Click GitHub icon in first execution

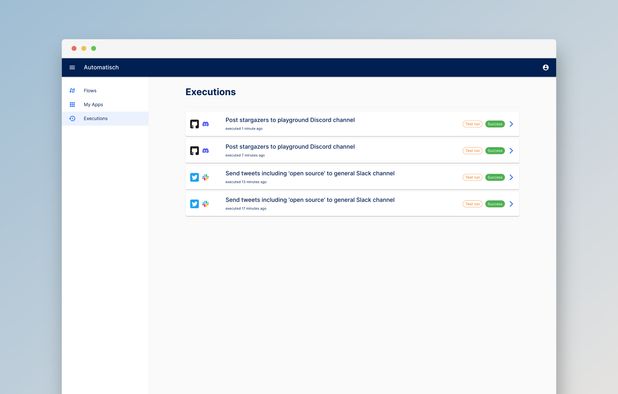[194, 124]
